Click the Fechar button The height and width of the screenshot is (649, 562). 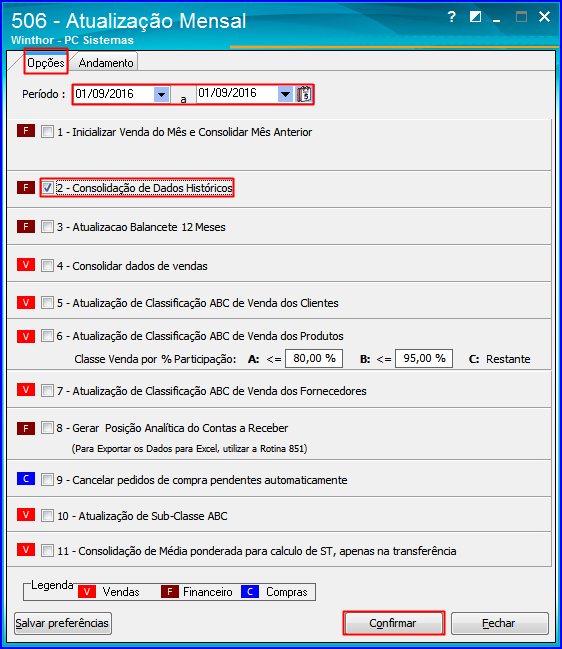[x=500, y=623]
